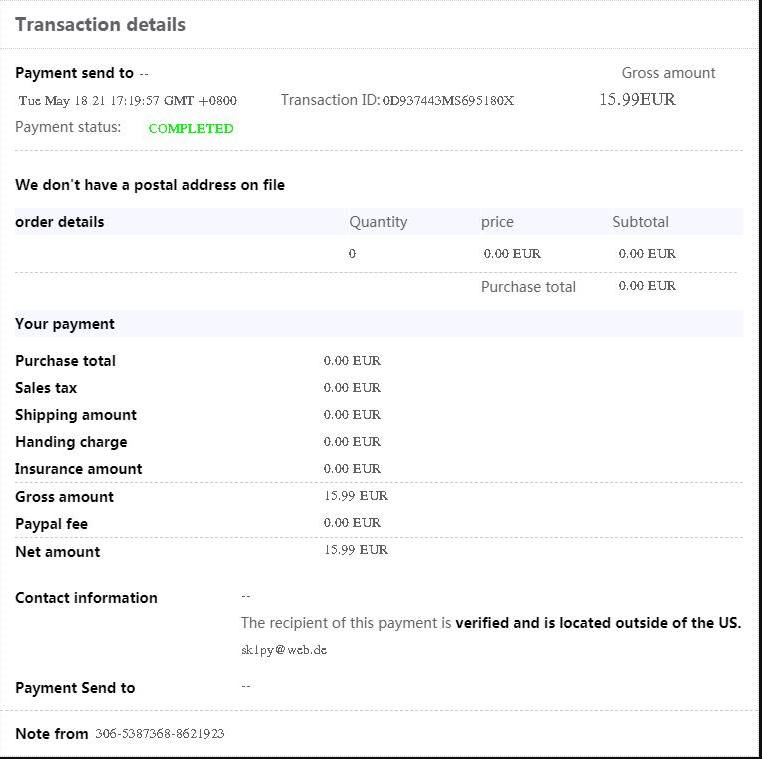Click the no postal address on file message

point(150,185)
